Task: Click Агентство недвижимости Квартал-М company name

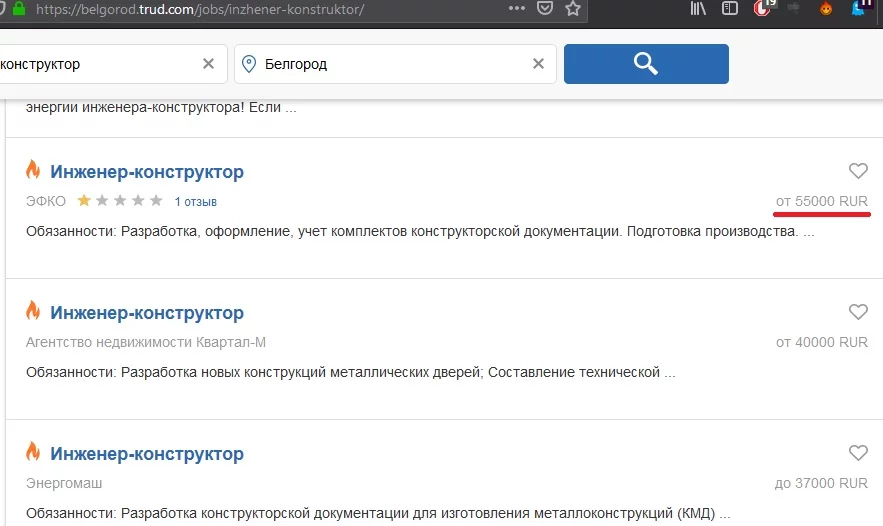Action: pyautogui.click(x=146, y=342)
